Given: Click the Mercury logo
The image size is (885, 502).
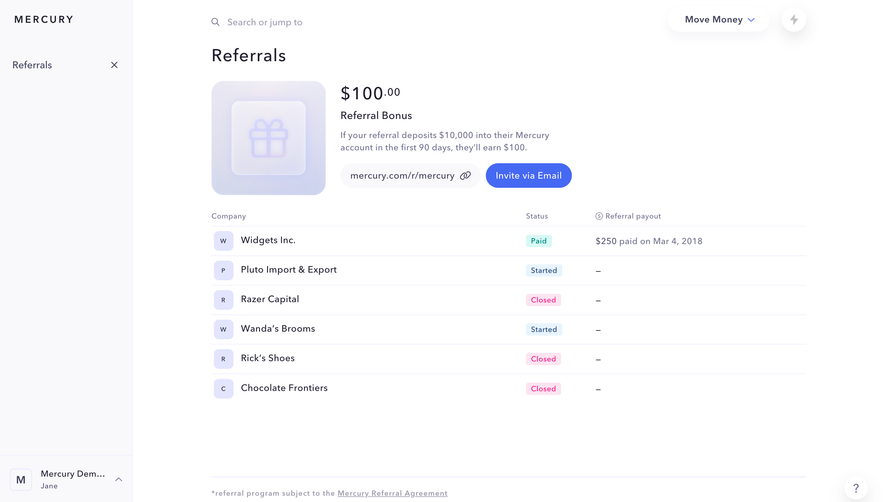Looking at the screenshot, I should [43, 19].
